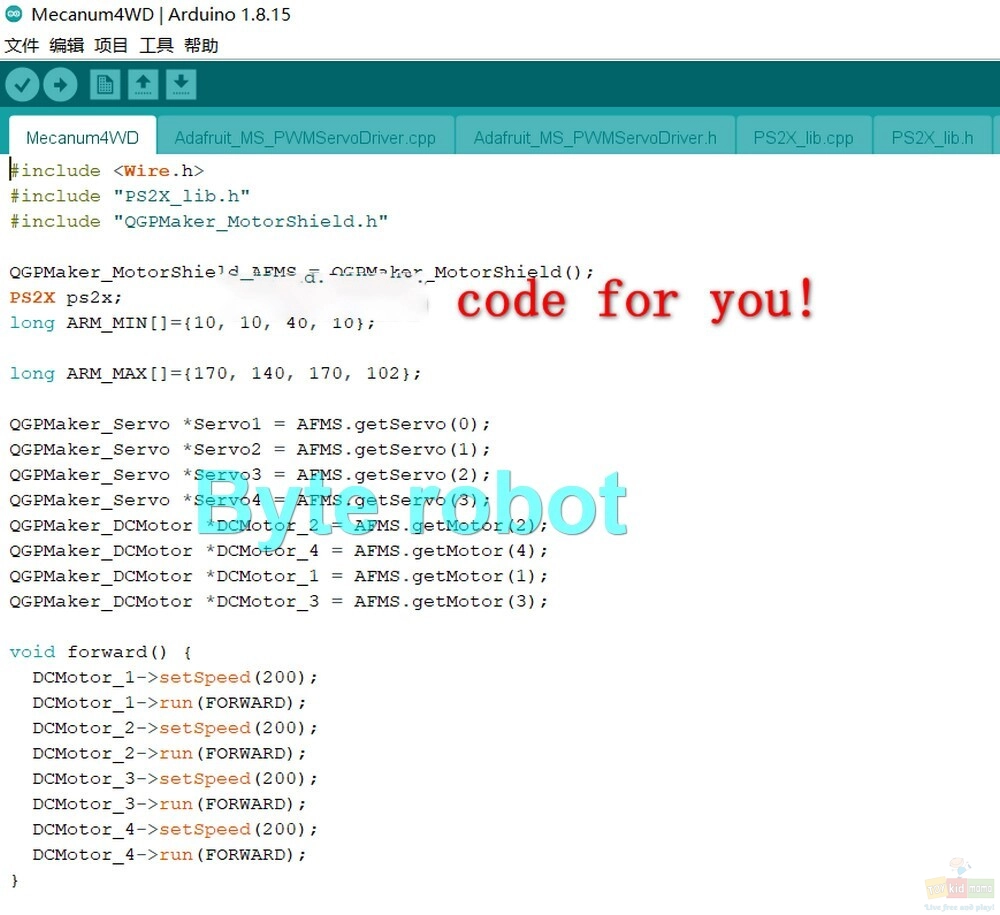Click the Arduino logo in title bar
Viewport: 1000px width, 915px height.
click(13, 14)
